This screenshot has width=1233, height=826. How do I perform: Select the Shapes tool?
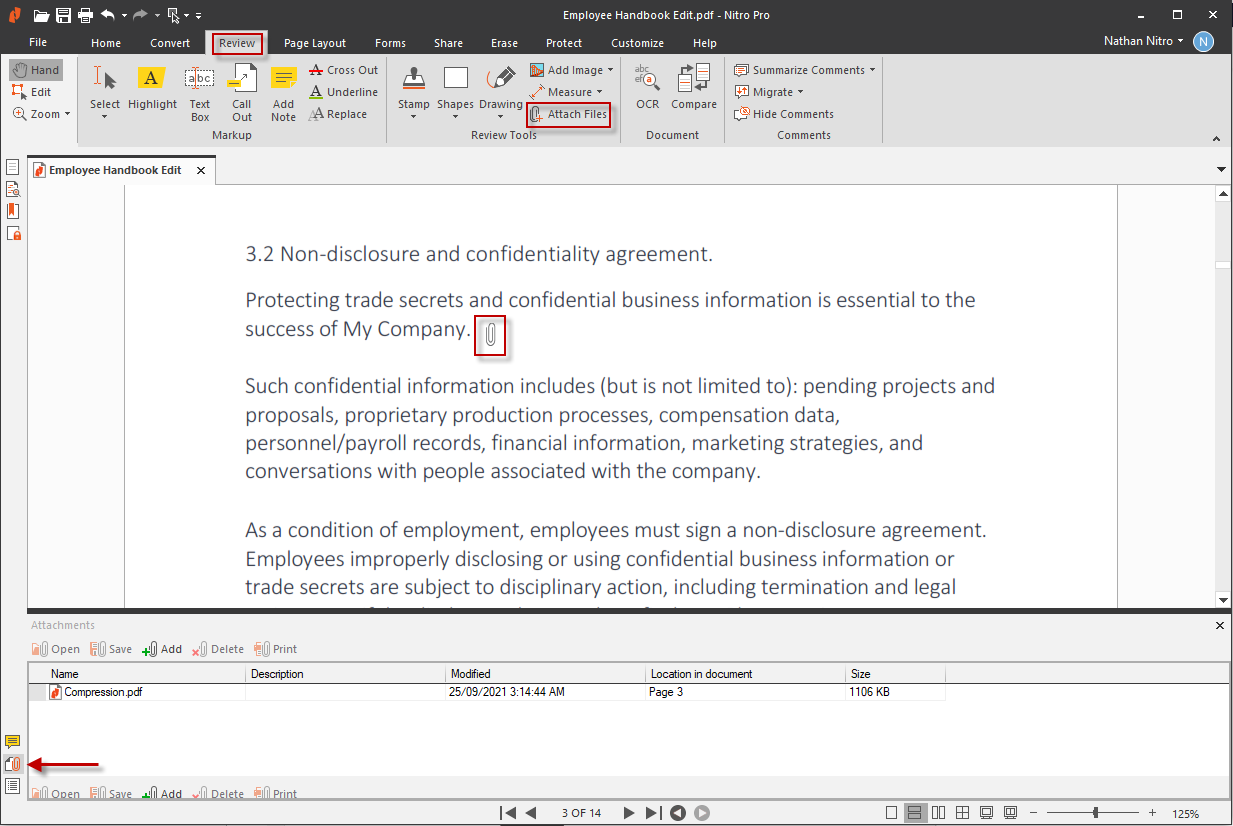[455, 88]
